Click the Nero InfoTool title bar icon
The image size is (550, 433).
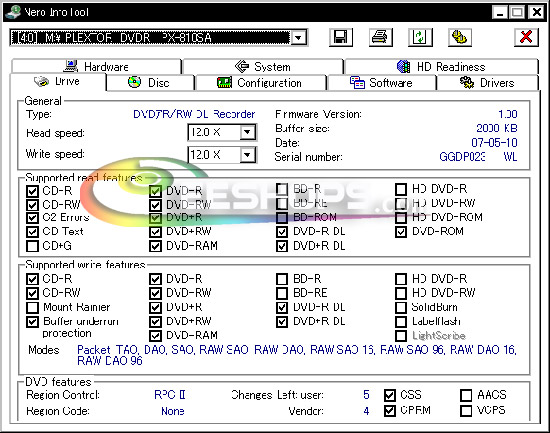(13, 12)
